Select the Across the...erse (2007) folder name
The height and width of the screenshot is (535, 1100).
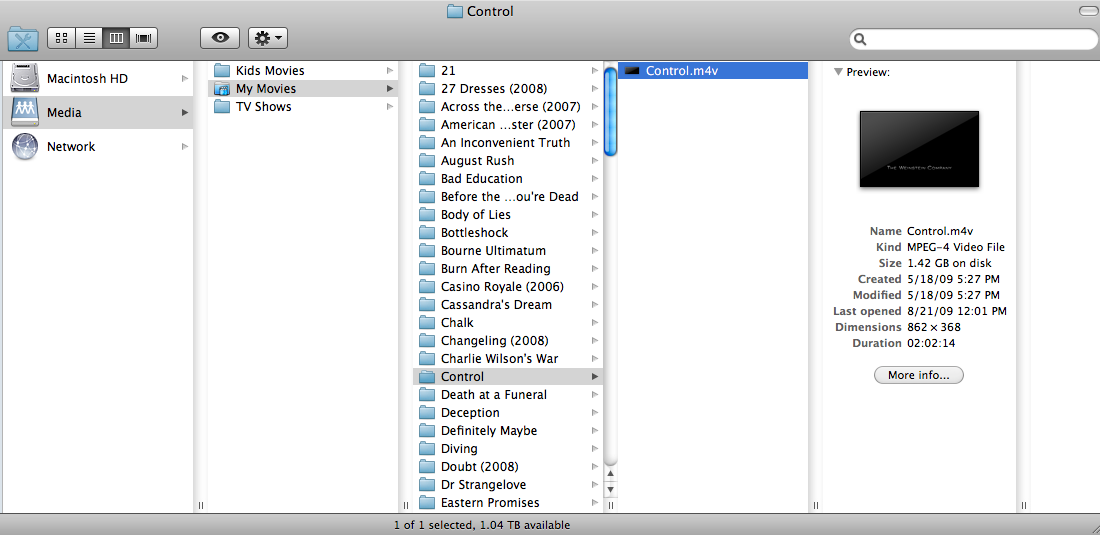(511, 107)
